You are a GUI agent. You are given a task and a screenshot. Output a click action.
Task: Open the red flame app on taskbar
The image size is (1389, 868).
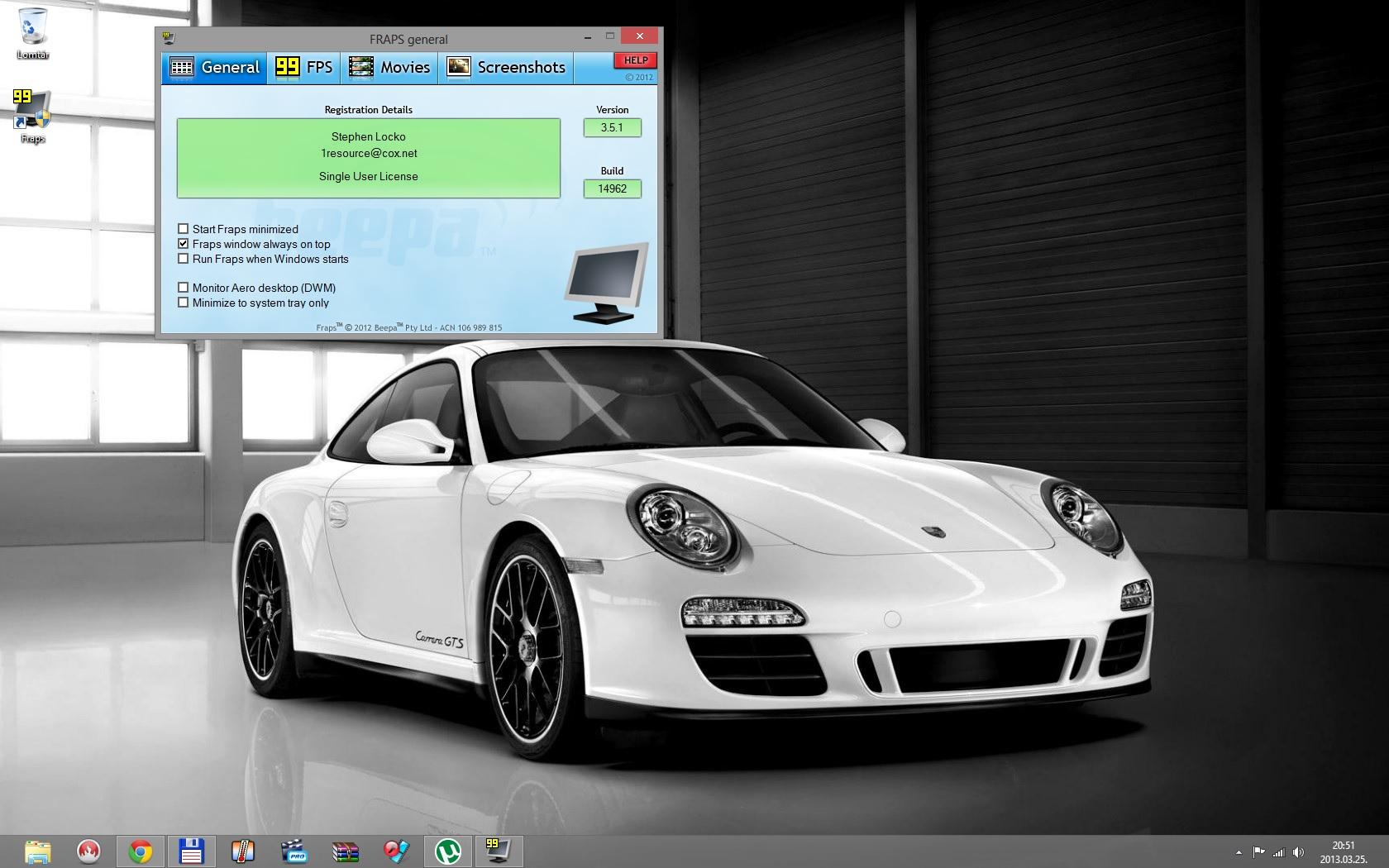89,851
